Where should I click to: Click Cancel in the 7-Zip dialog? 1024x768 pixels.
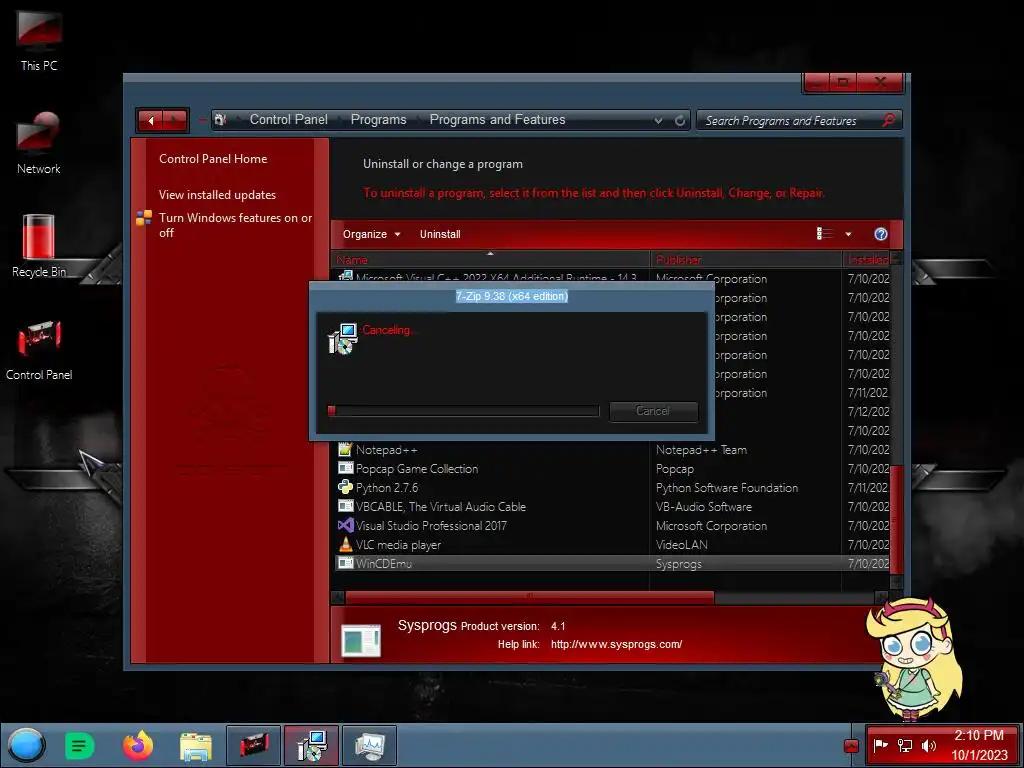(x=653, y=411)
